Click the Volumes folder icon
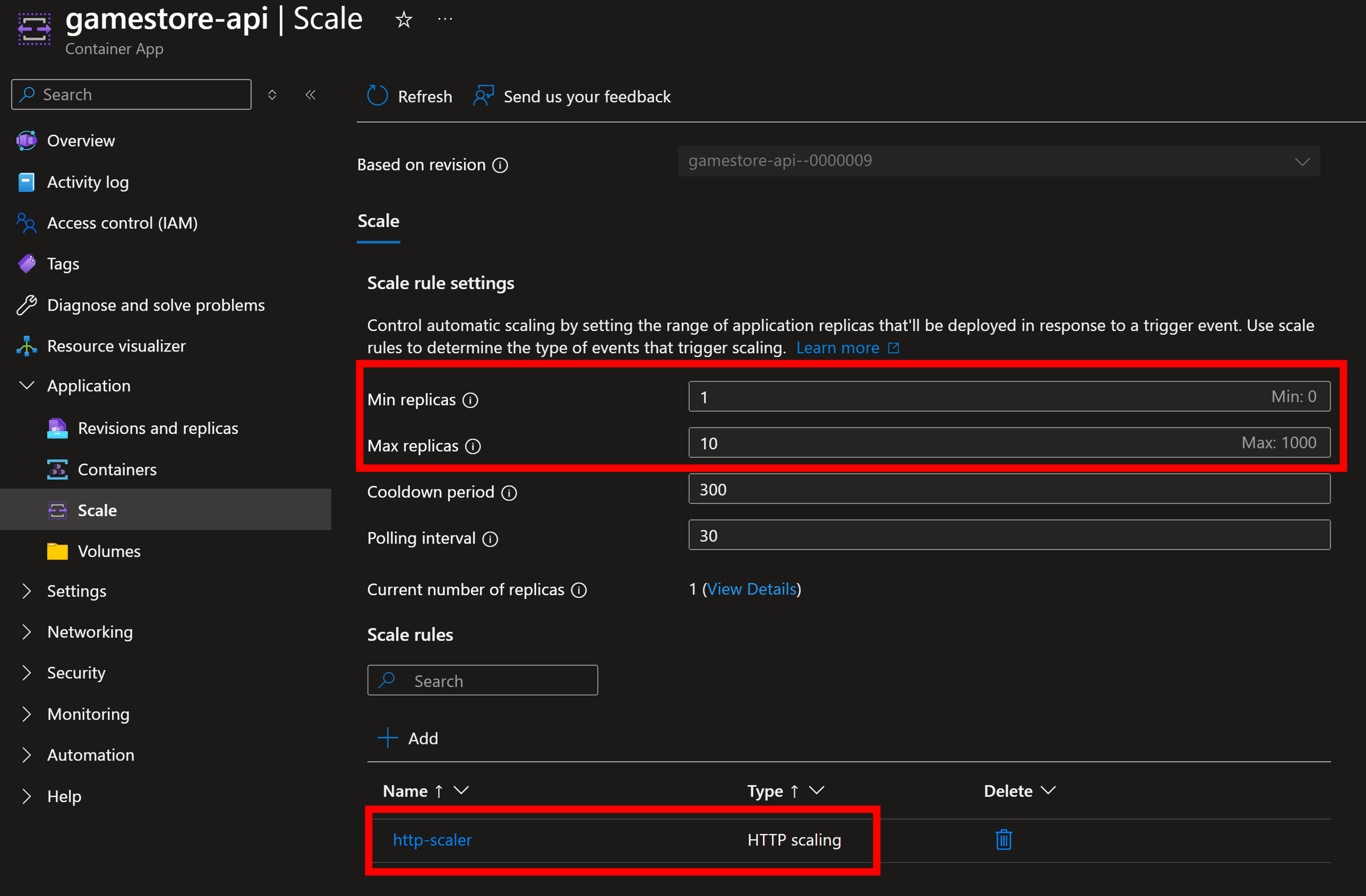Viewport: 1366px width, 896px height. pyautogui.click(x=57, y=551)
